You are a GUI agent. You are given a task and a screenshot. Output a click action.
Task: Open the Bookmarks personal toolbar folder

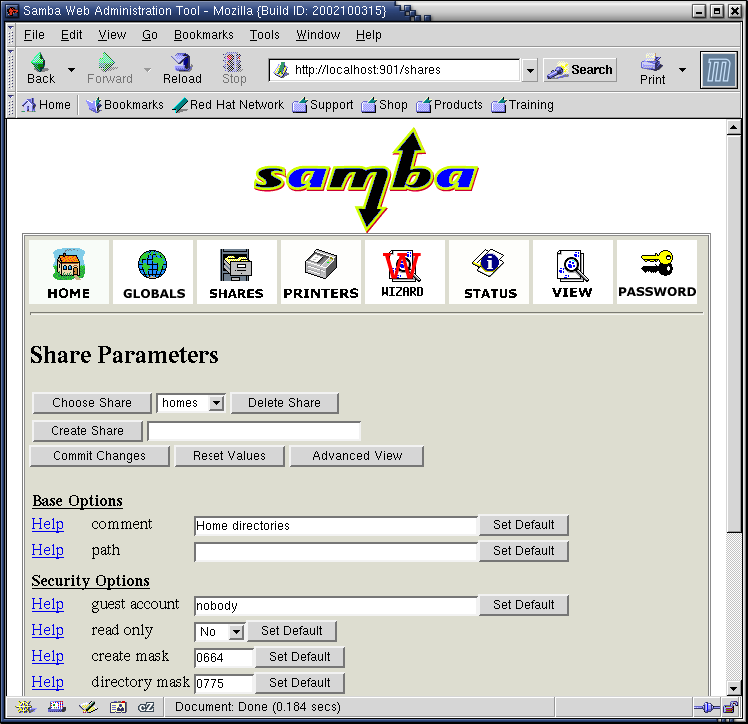(125, 105)
